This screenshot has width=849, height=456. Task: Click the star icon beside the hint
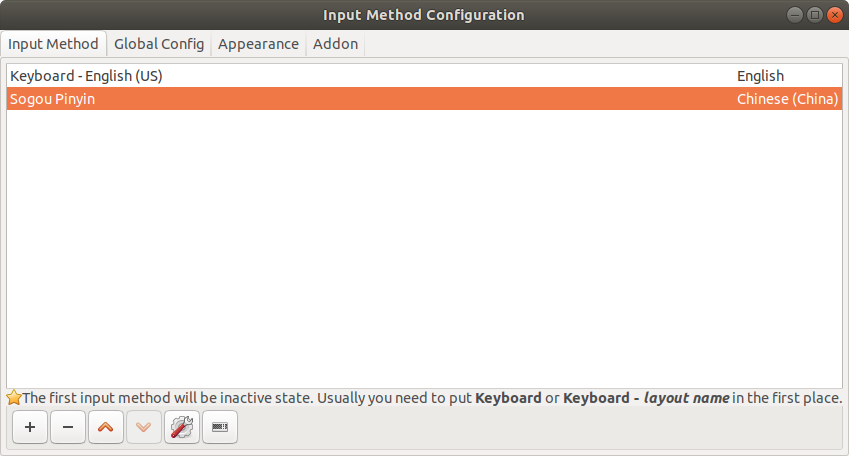(14, 398)
